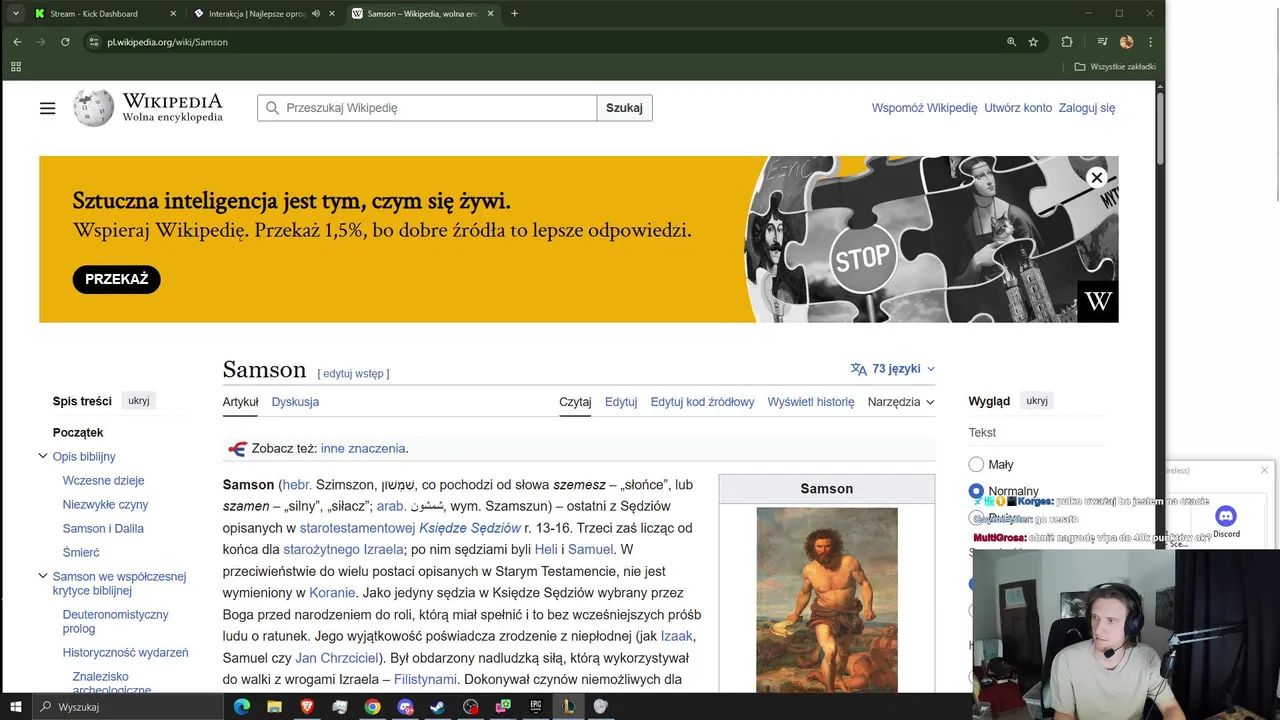Open the Chrome three-dot menu
The image size is (1280, 720).
[x=1150, y=42]
